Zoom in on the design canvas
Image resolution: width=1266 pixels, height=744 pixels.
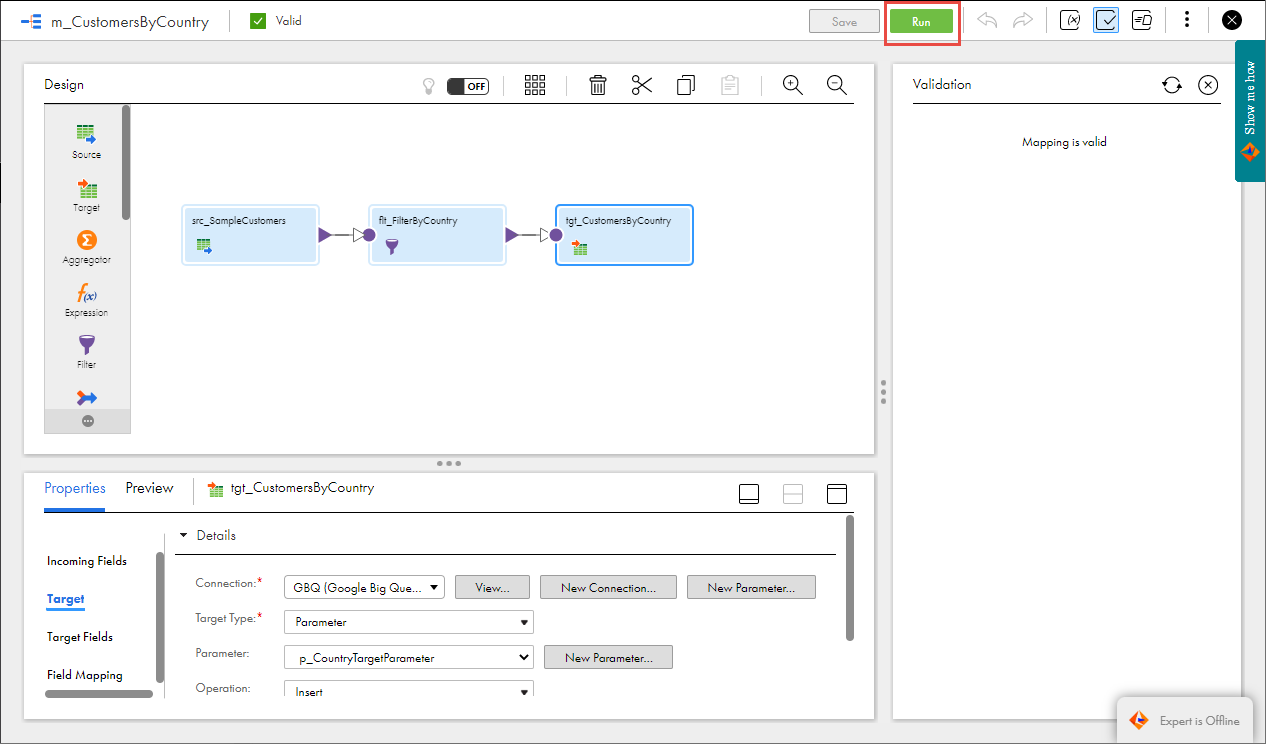(x=793, y=85)
